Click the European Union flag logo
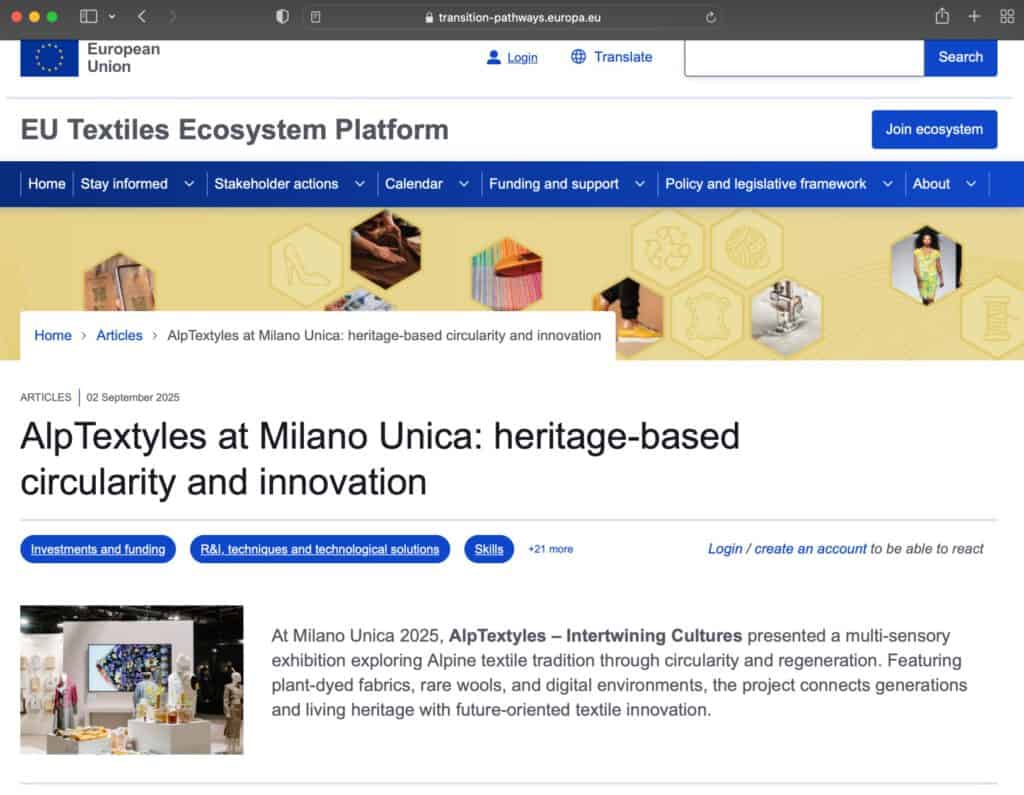Image resolution: width=1024 pixels, height=795 pixels. pyautogui.click(x=49, y=57)
